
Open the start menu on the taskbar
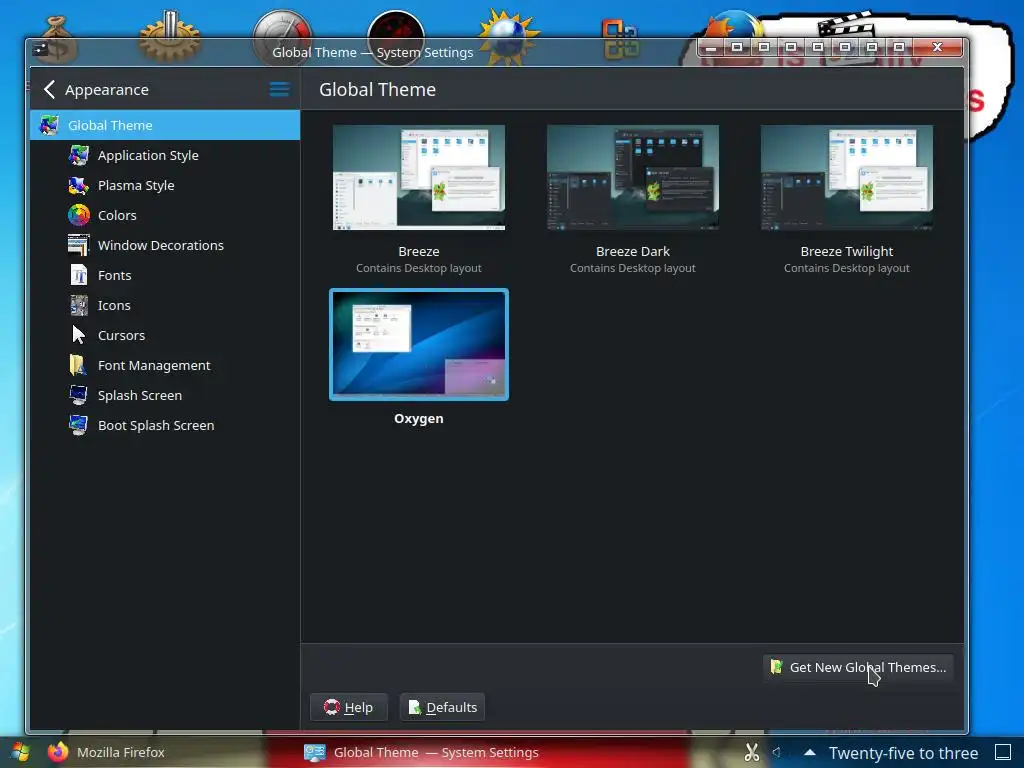(20, 752)
